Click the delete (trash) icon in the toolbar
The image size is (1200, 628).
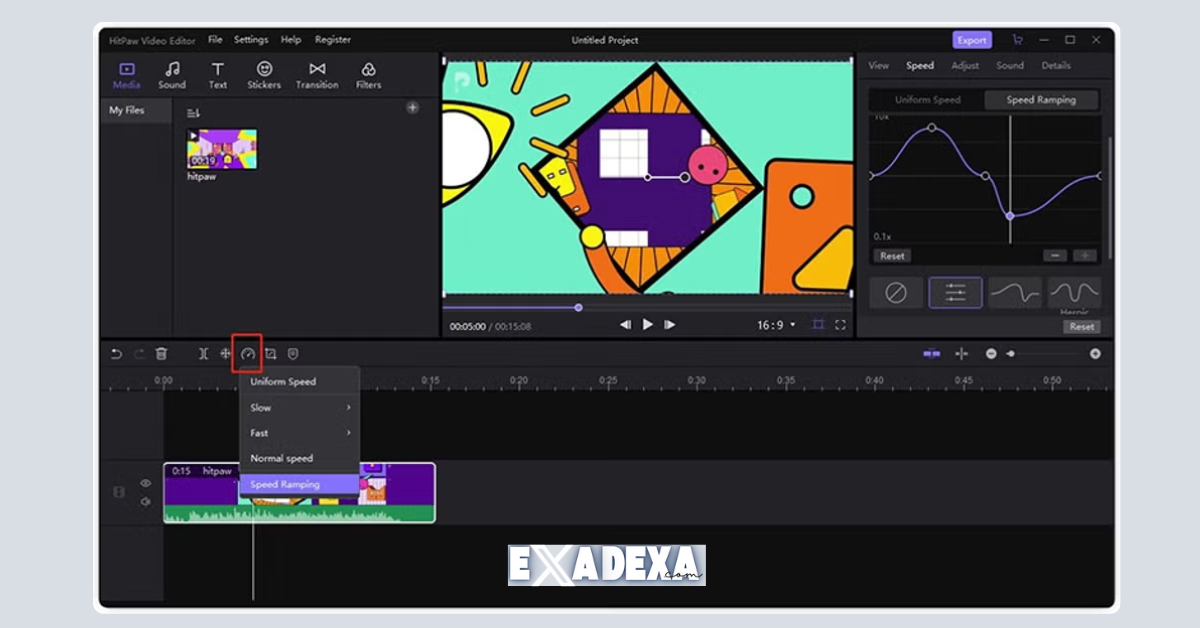tap(162, 353)
